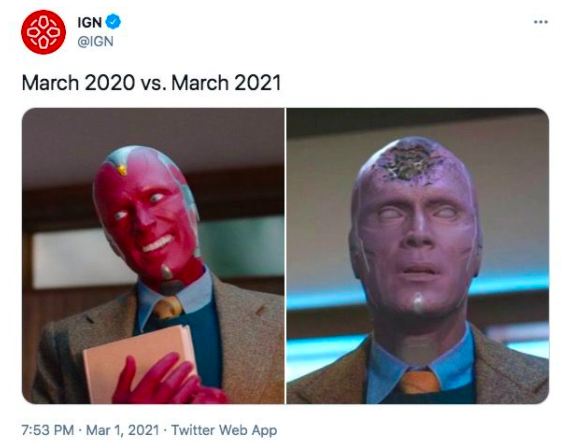
Task: Click the yellow forehead gem in left photo
Action: [122, 169]
